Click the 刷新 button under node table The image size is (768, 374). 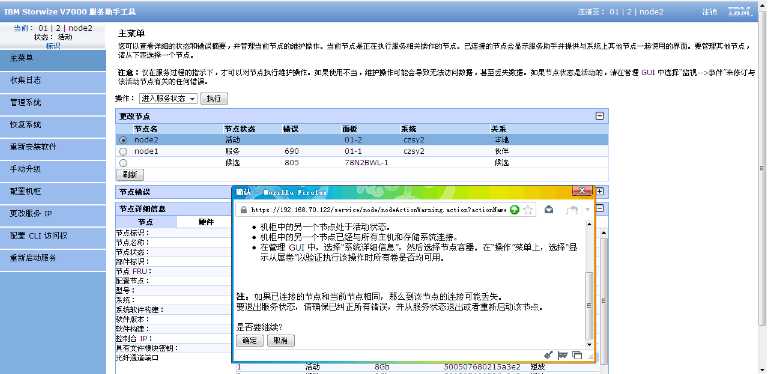coord(129,175)
